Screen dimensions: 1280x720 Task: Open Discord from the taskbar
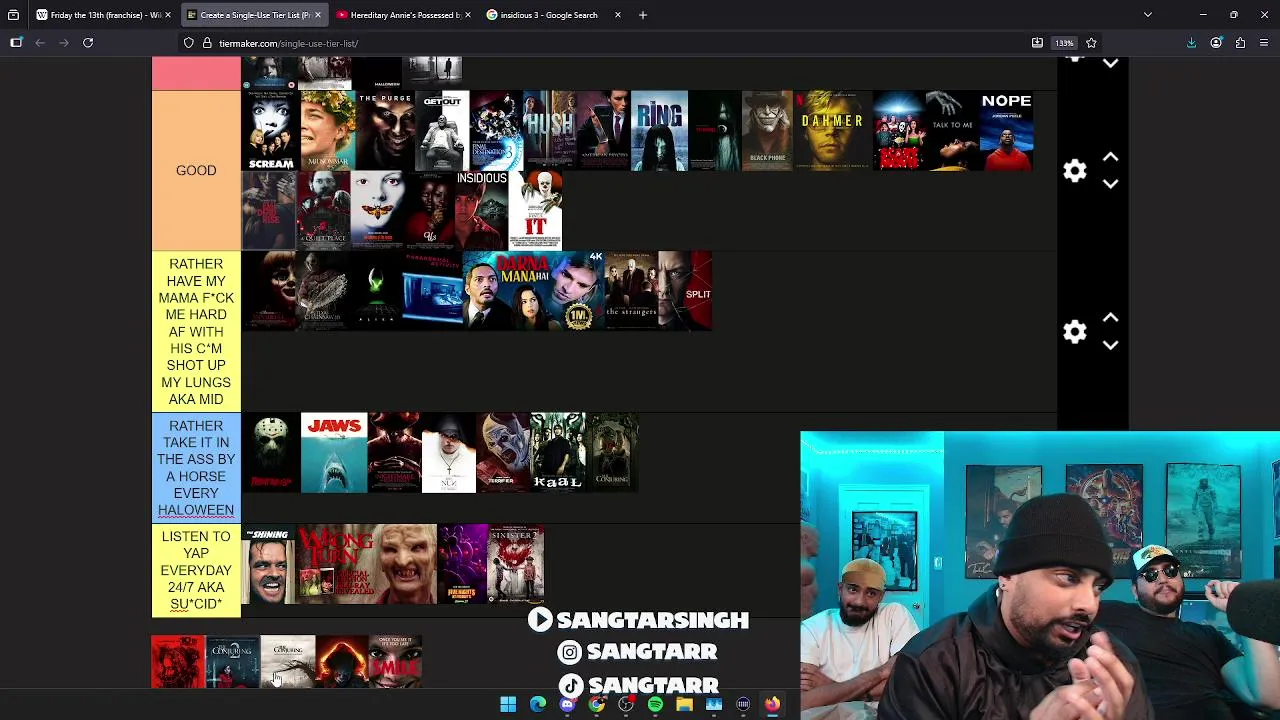pyautogui.click(x=567, y=704)
